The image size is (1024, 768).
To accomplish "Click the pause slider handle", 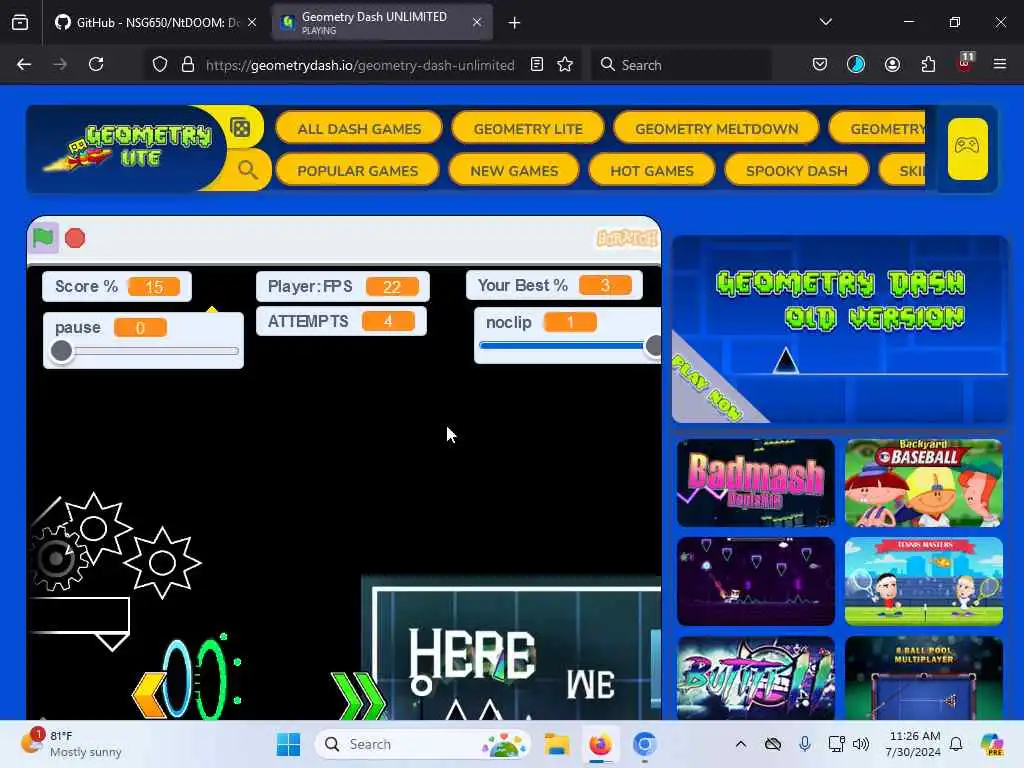I will pyautogui.click(x=61, y=351).
